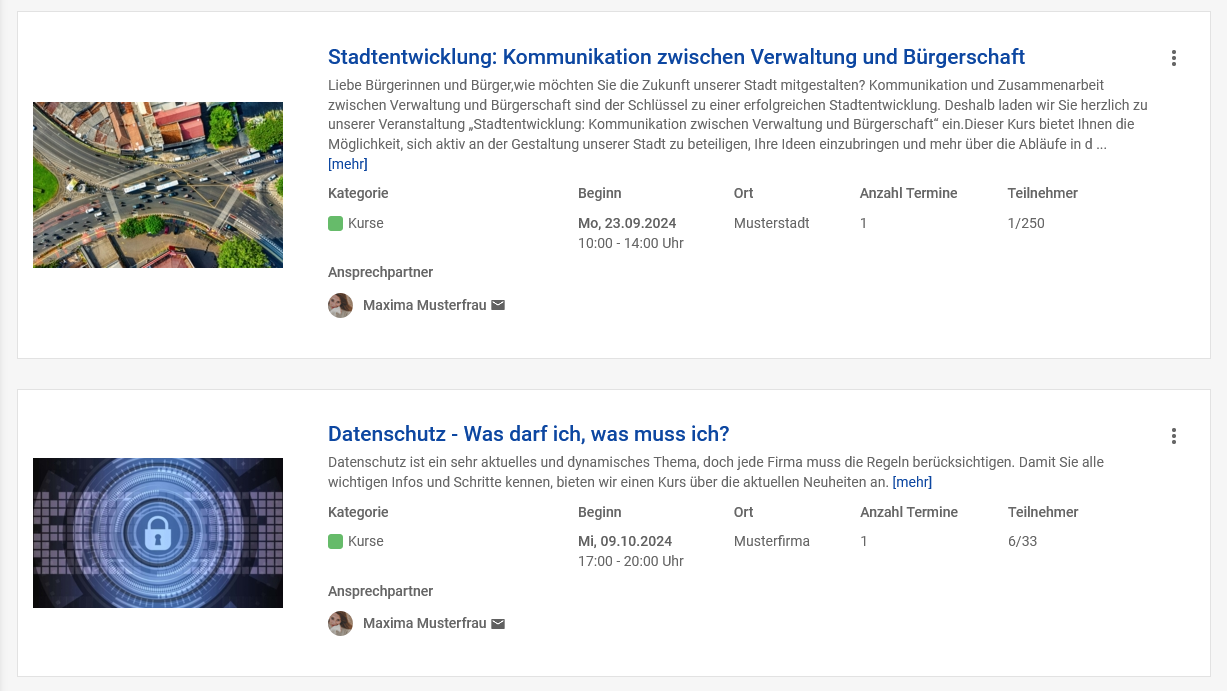Viewport: 1227px width, 691px height.
Task: Open the Stadtentwicklung course title link
Action: click(x=677, y=56)
